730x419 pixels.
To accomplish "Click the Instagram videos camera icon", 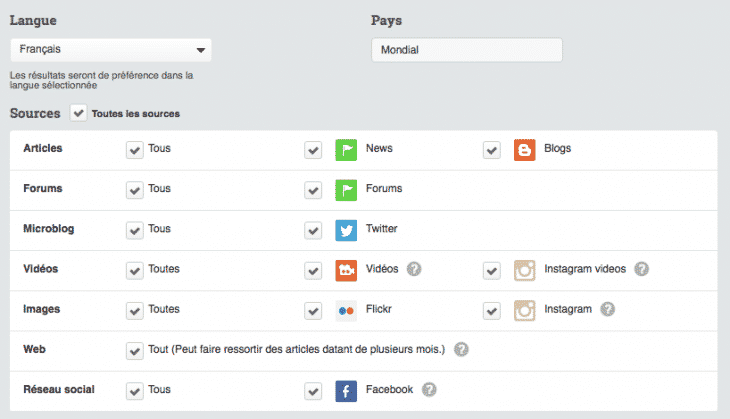I will point(524,269).
